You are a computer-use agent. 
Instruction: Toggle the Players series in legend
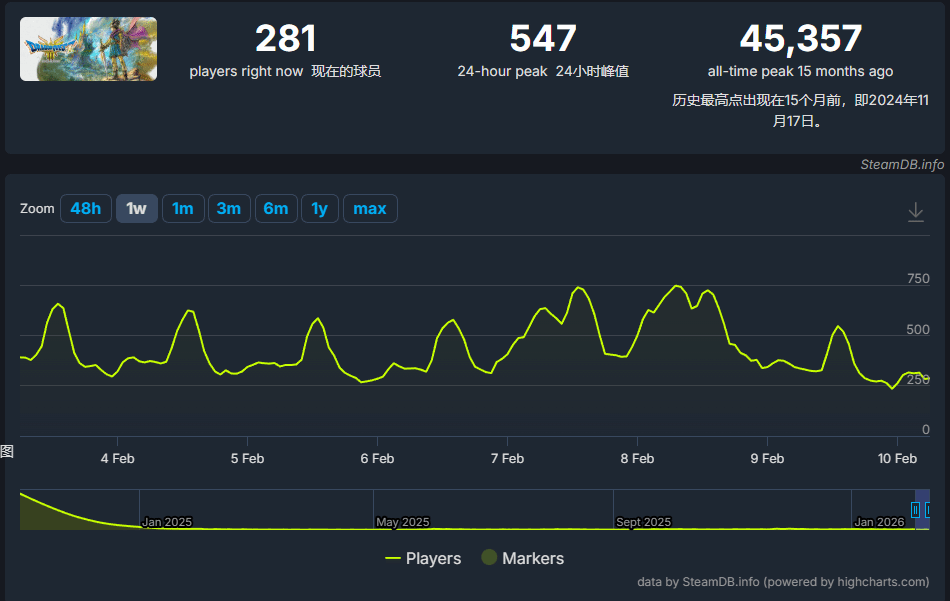click(x=423, y=558)
